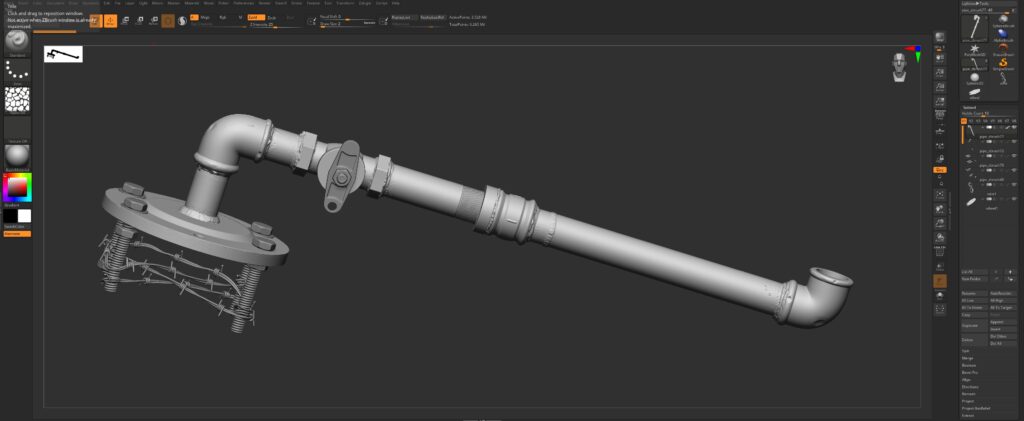Click the head camera view gizmo

tap(901, 67)
